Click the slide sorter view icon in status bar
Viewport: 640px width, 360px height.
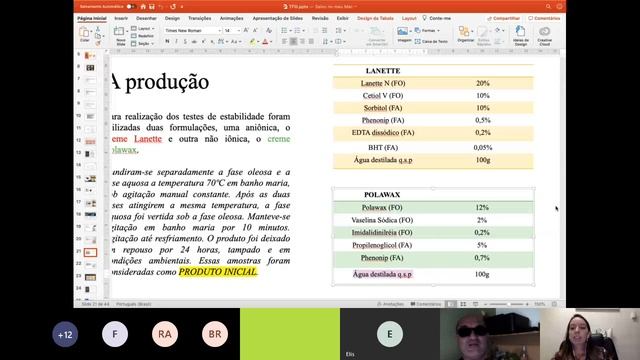tap(463, 304)
